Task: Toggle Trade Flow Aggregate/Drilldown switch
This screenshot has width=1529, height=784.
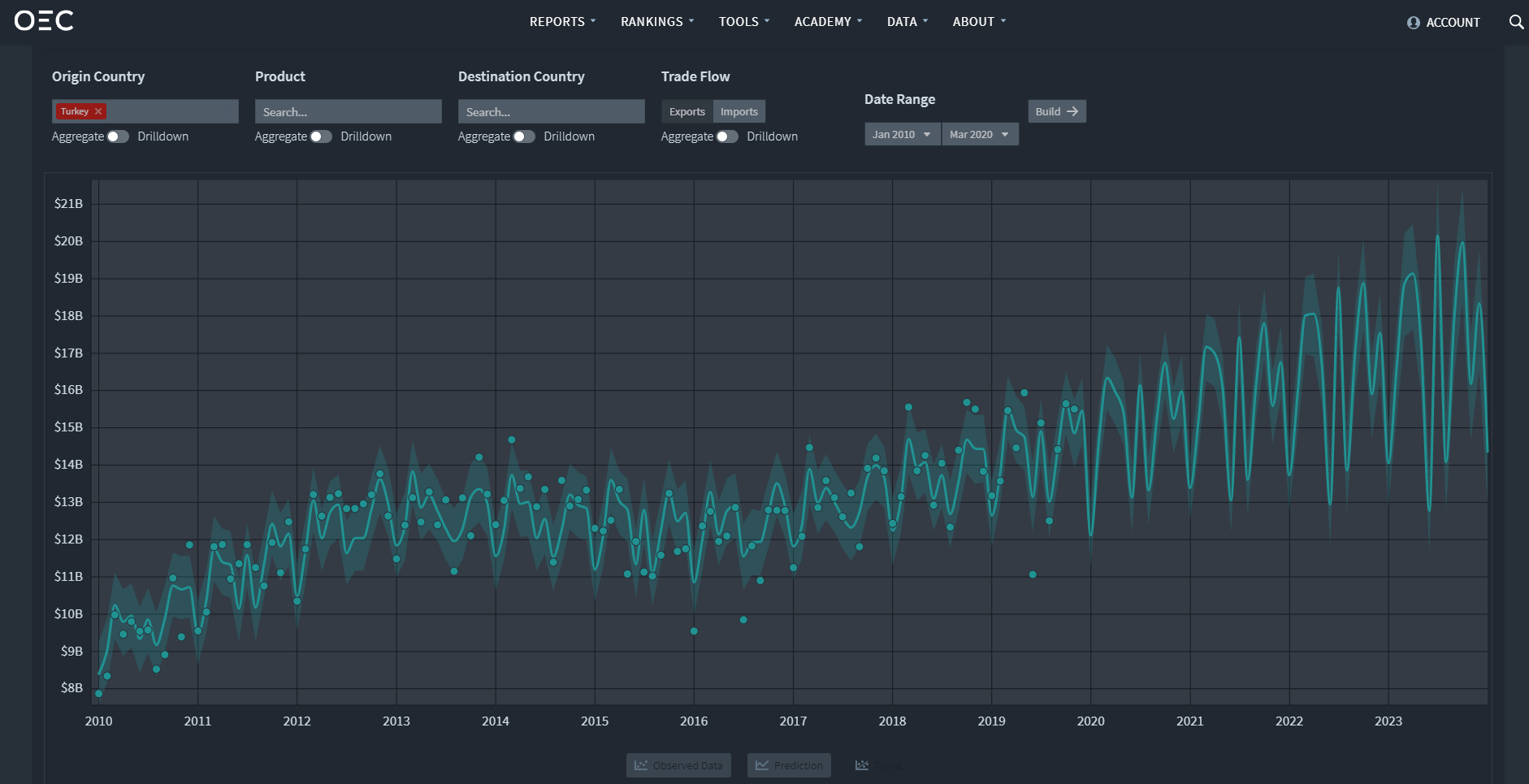Action: tap(728, 136)
